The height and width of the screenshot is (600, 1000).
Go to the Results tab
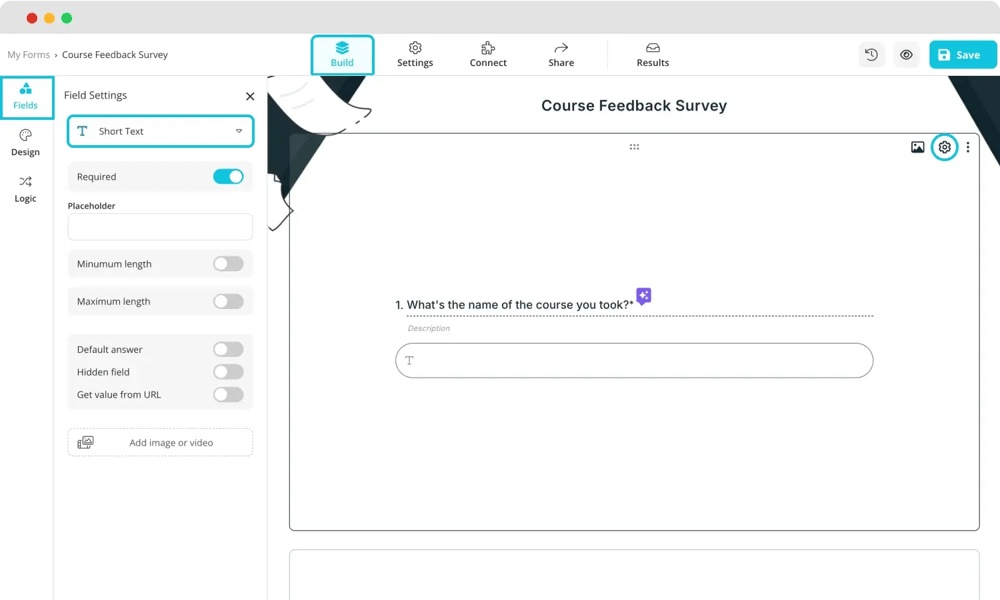pos(652,54)
